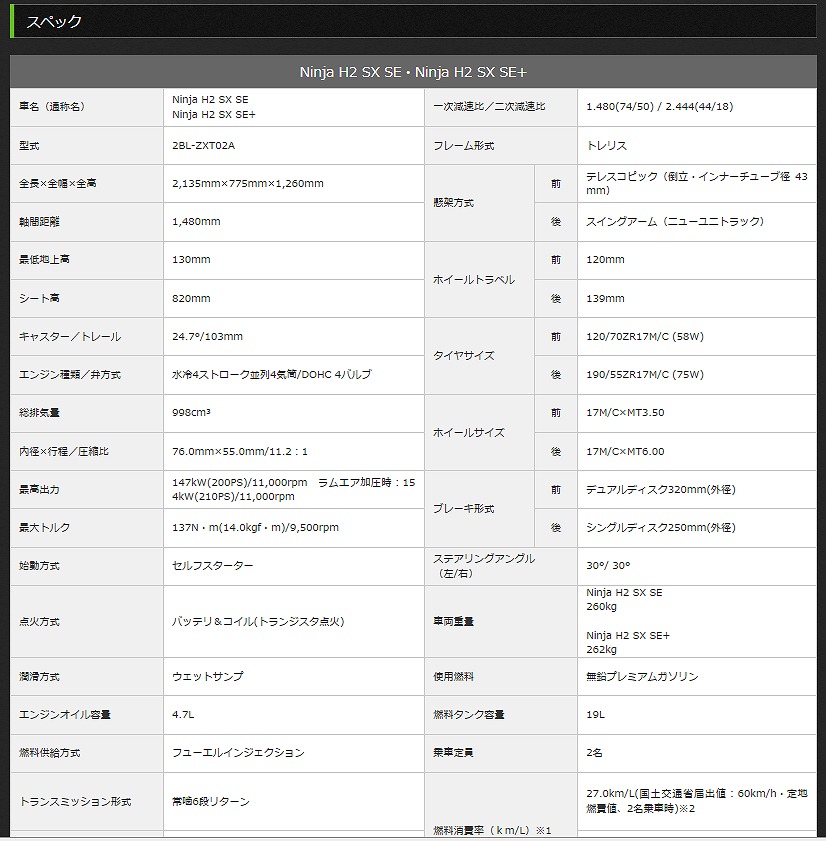Click the wheelbase value 1,480mm
The image size is (826, 841).
click(196, 222)
